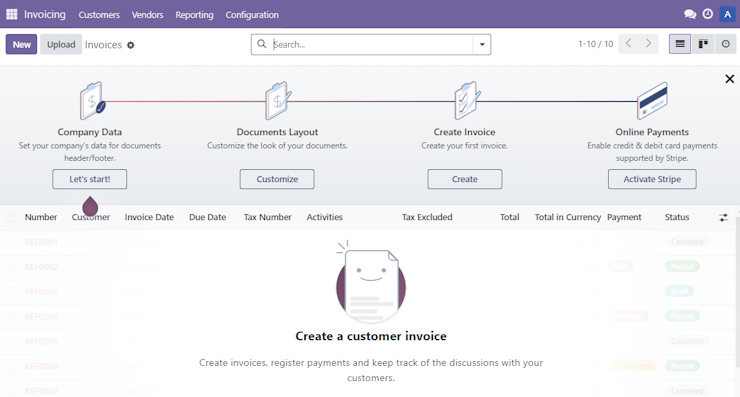Sort by the Total in Currency column
The image size is (740, 397).
[x=568, y=217]
